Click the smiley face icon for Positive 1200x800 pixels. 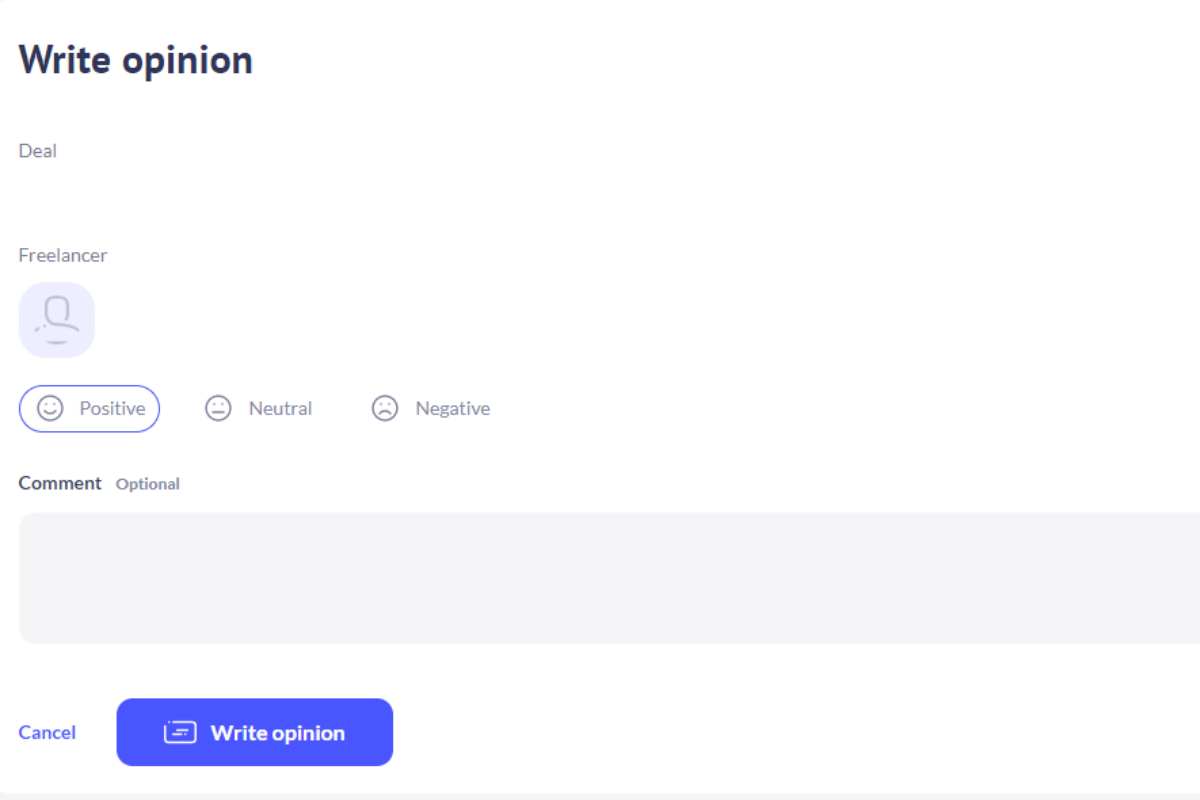pos(50,408)
